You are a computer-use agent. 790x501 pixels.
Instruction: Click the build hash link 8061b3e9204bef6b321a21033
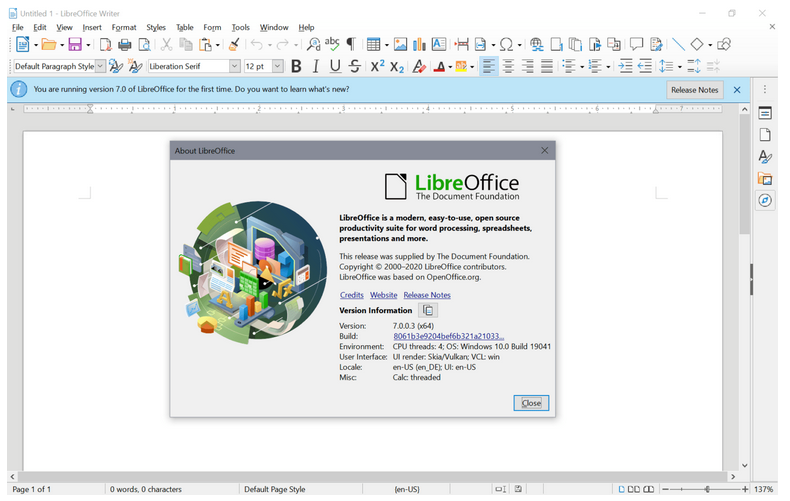[448, 336]
